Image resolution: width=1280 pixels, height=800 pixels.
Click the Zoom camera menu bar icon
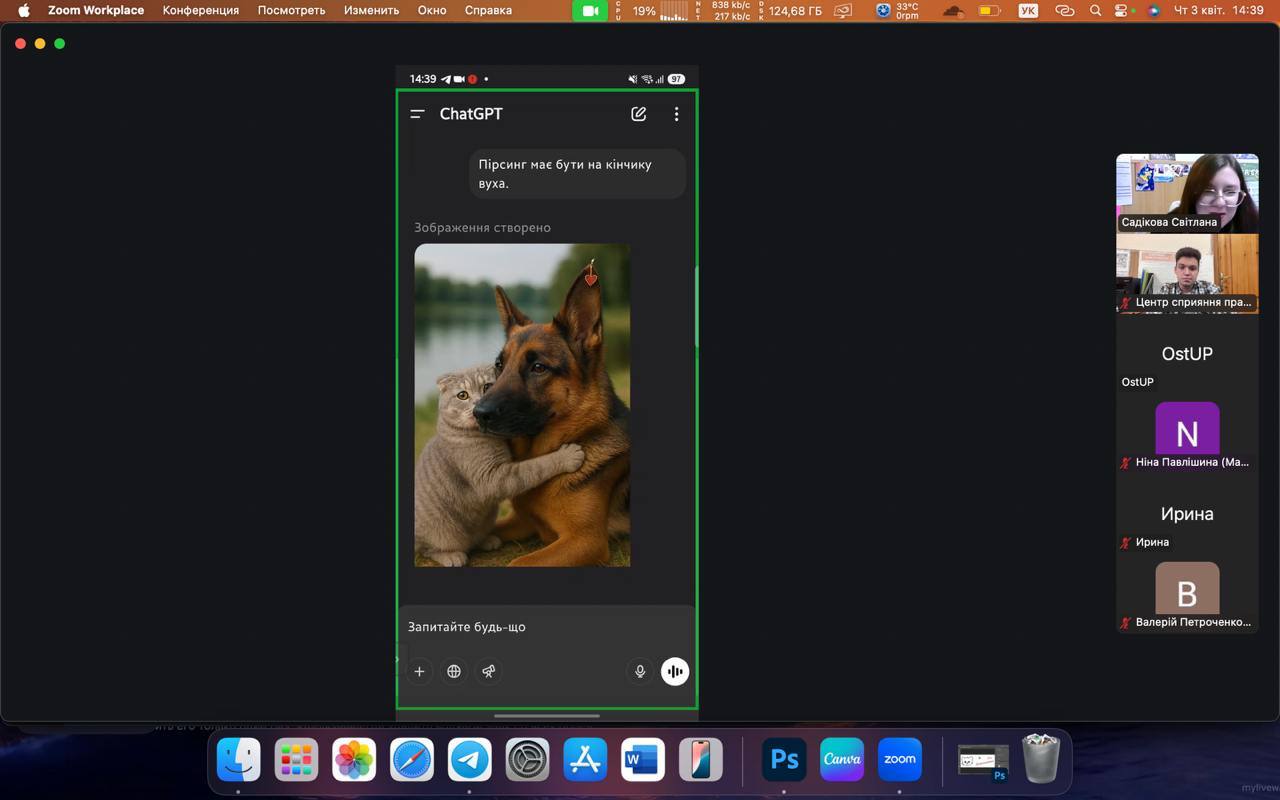coord(590,11)
